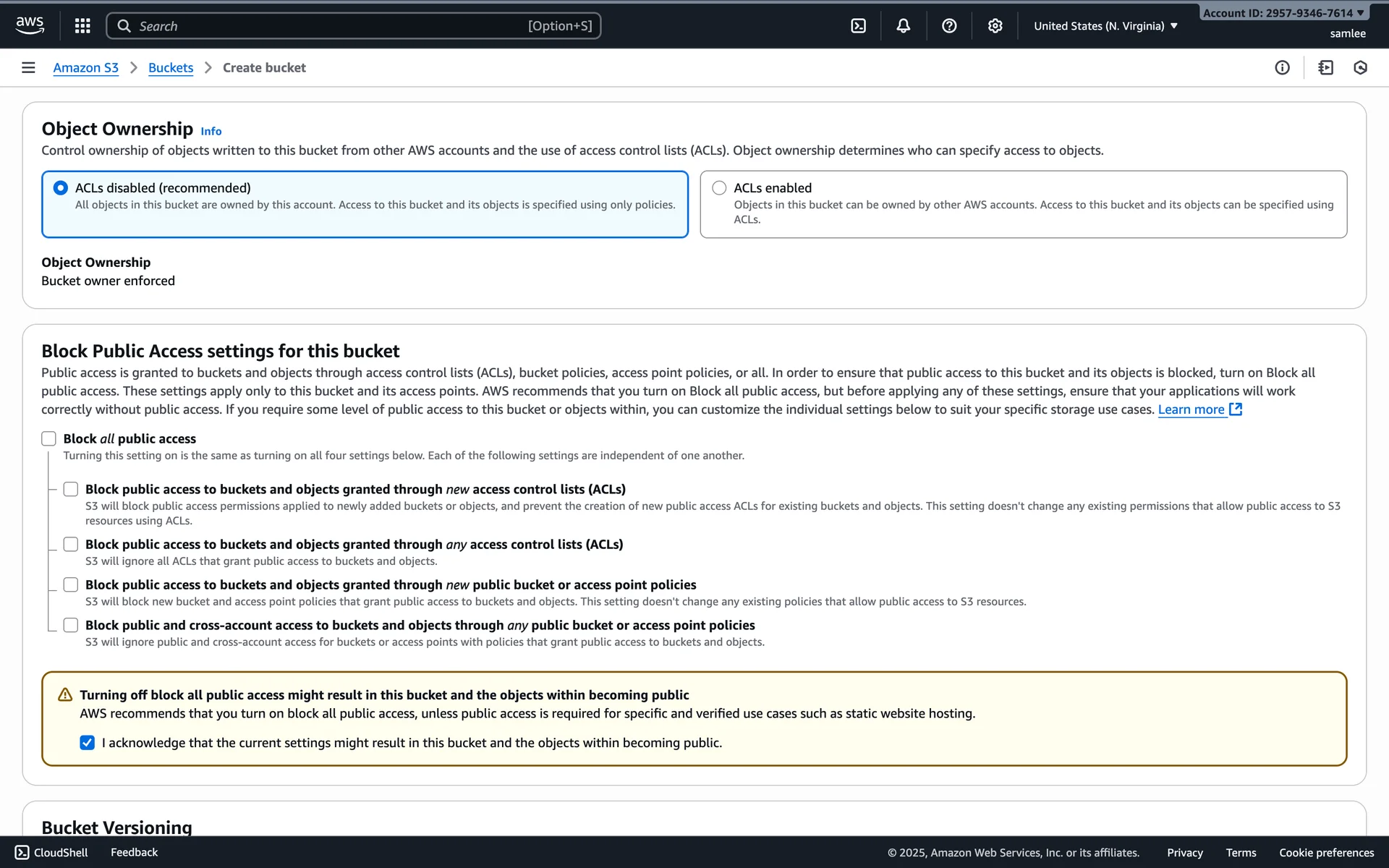Open the notifications bell

[903, 26]
